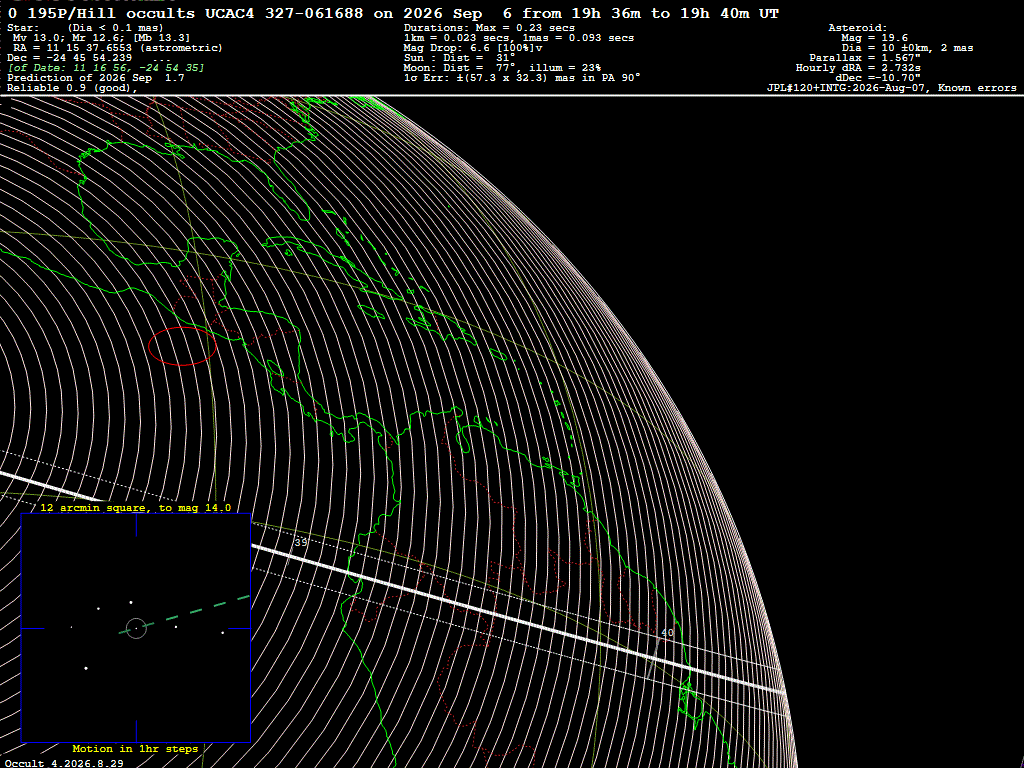
Task: Click the red error ellipse near Central America
Action: (182, 346)
